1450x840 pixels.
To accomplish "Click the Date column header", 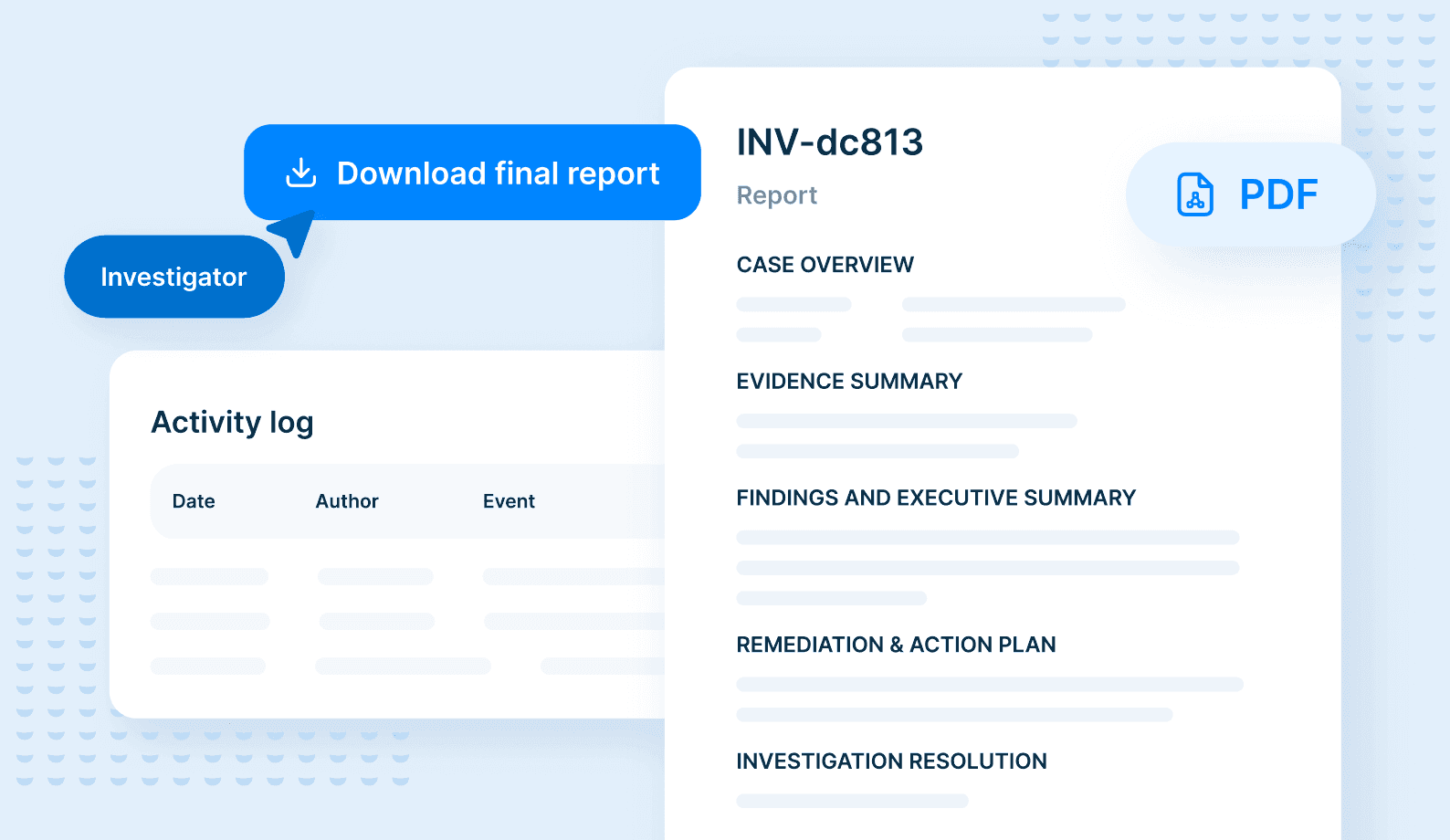I will [x=194, y=501].
